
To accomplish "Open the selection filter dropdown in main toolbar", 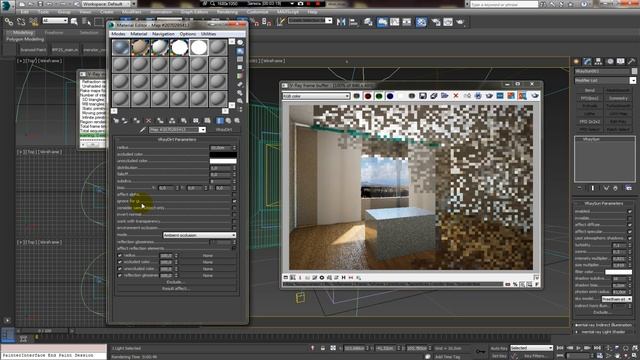I will pos(55,20).
